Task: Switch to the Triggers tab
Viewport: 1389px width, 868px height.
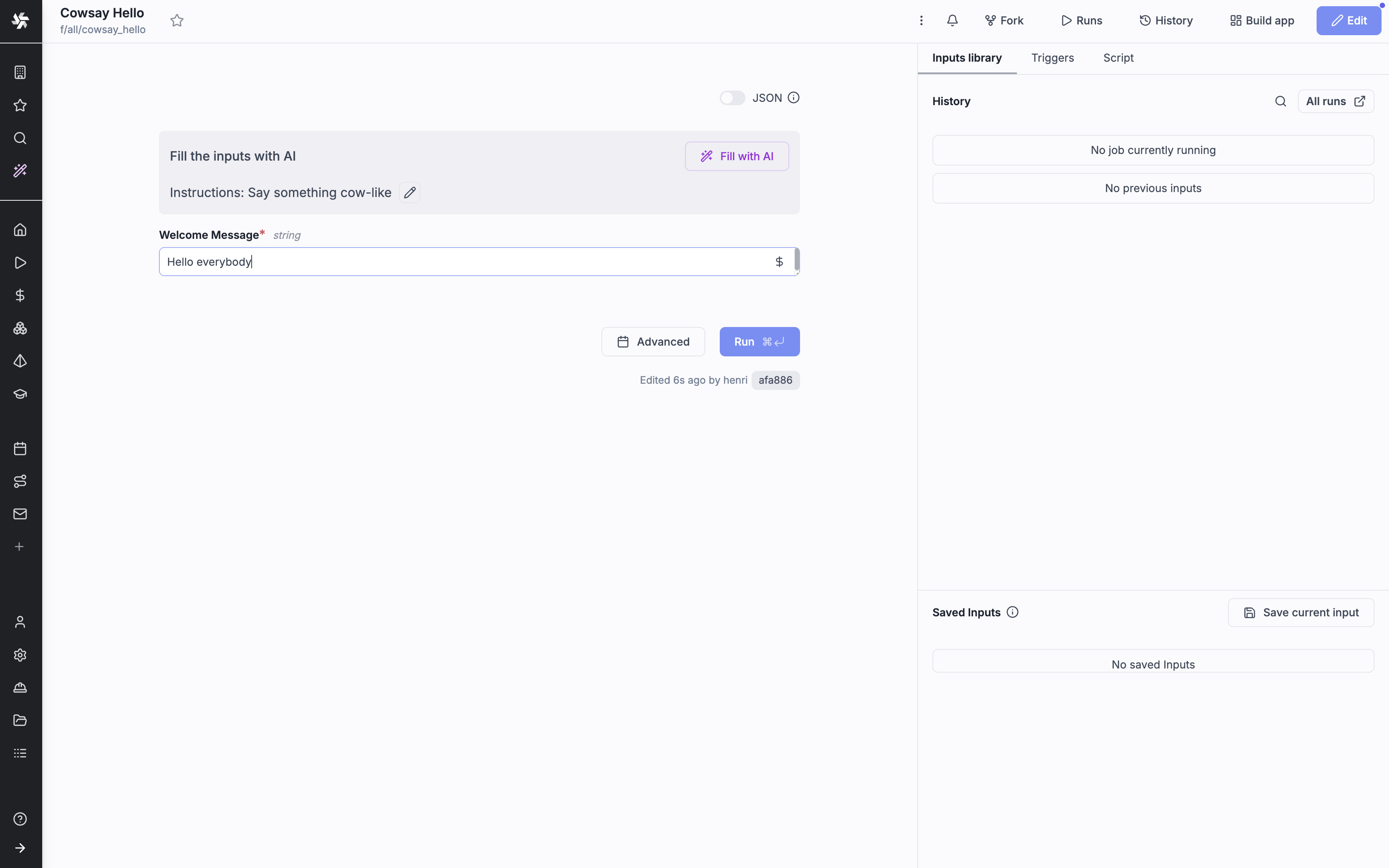Action: (x=1052, y=58)
